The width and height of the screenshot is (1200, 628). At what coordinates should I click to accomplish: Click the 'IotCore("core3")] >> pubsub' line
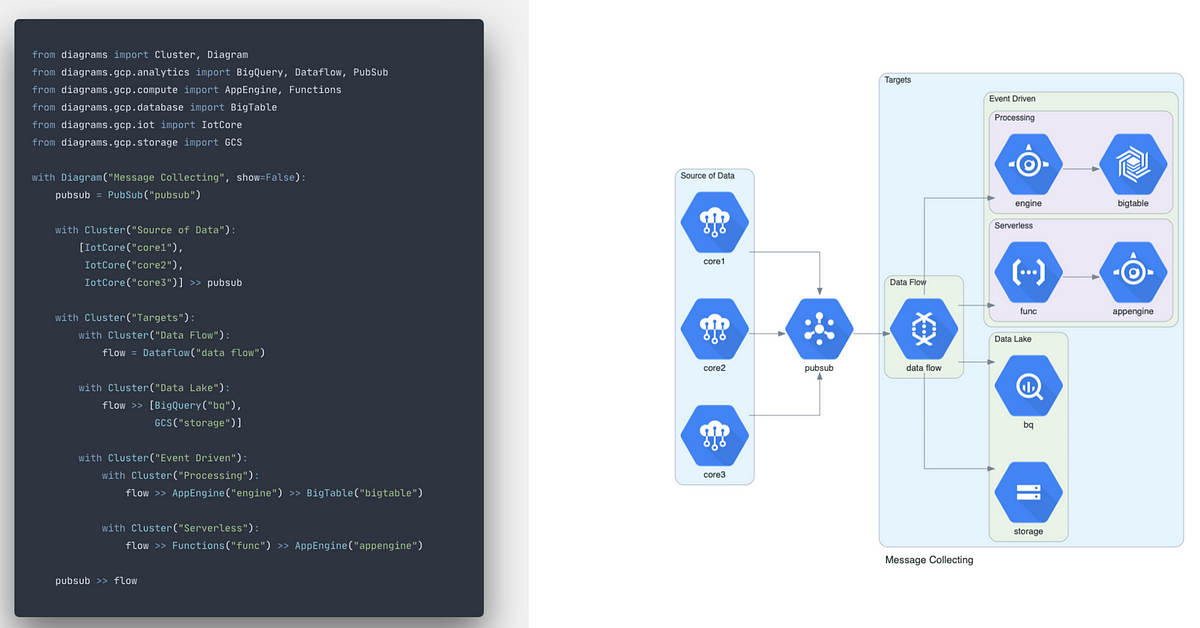tap(163, 283)
